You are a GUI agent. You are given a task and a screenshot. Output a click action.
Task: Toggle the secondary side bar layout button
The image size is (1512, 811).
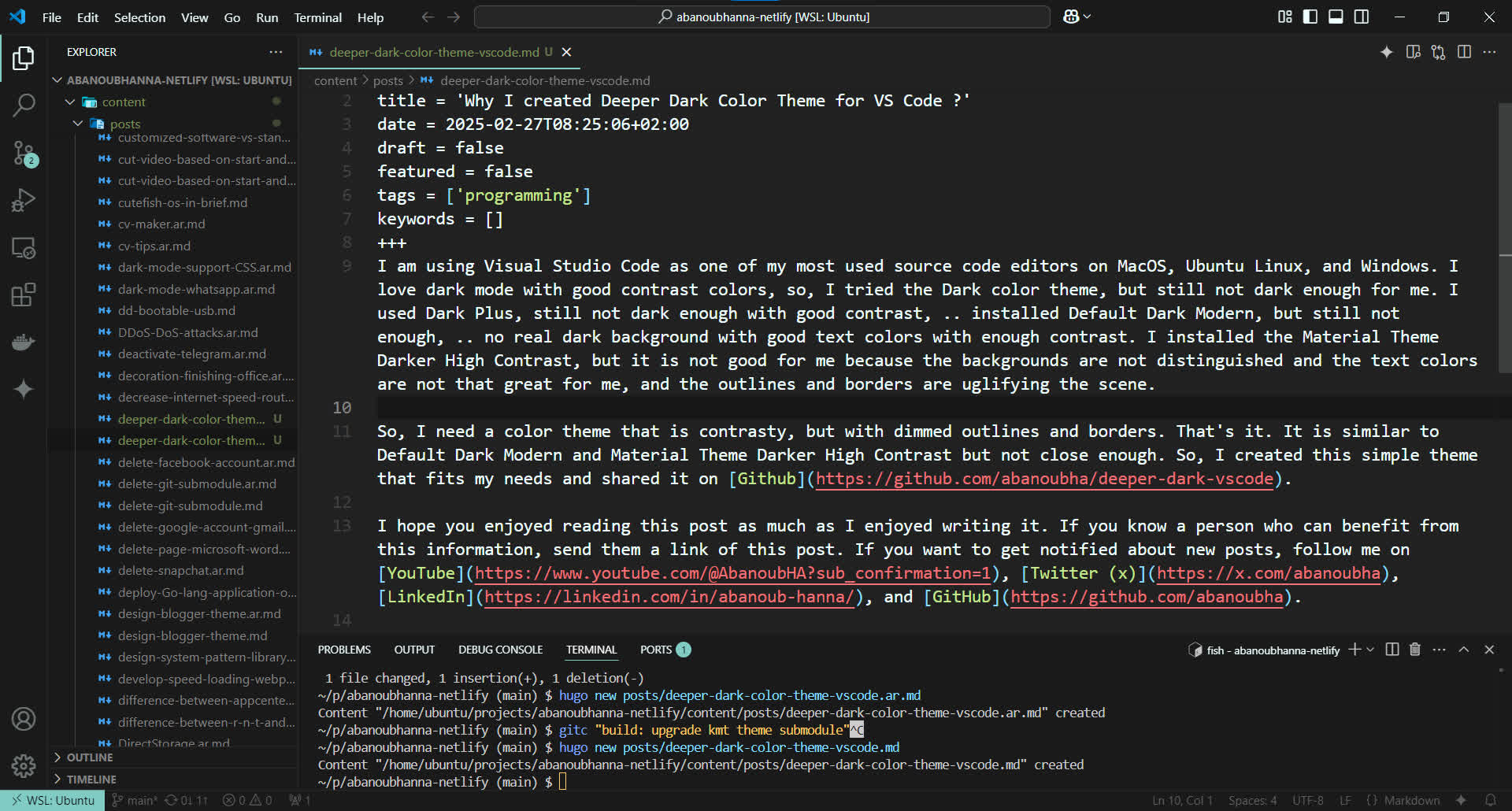coord(1362,17)
